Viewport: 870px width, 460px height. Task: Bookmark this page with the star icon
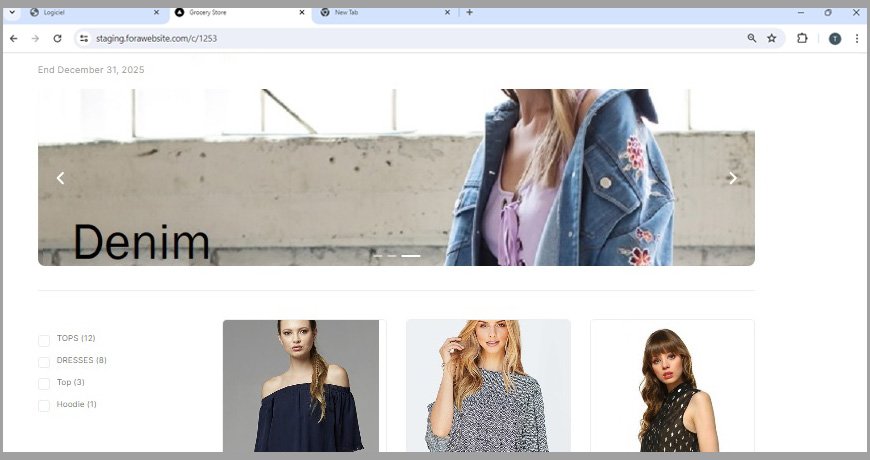(x=772, y=38)
